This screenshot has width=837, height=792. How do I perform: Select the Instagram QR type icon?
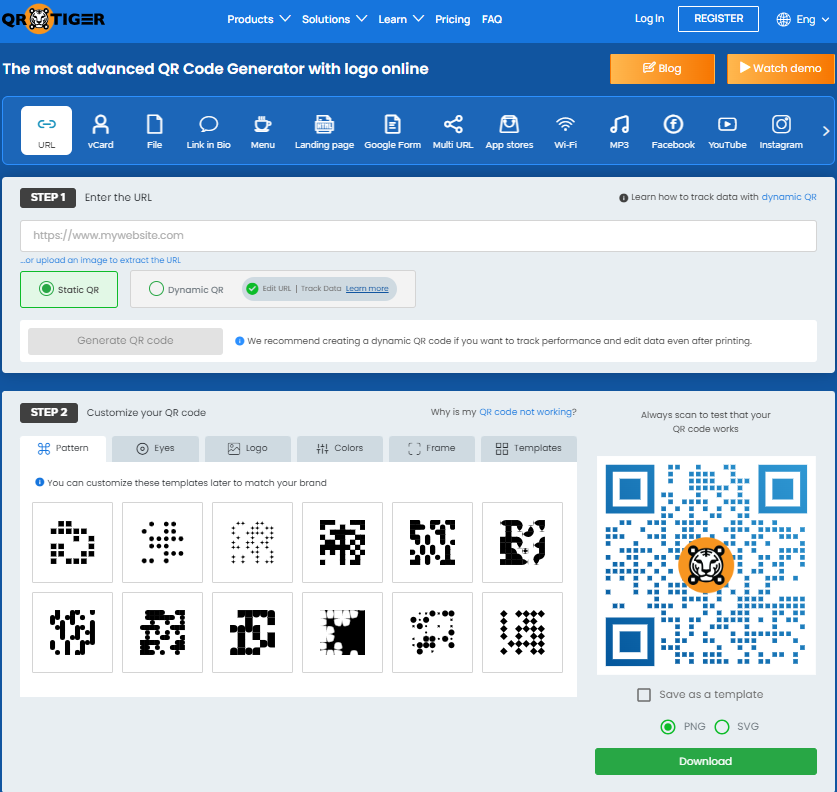pos(781,125)
